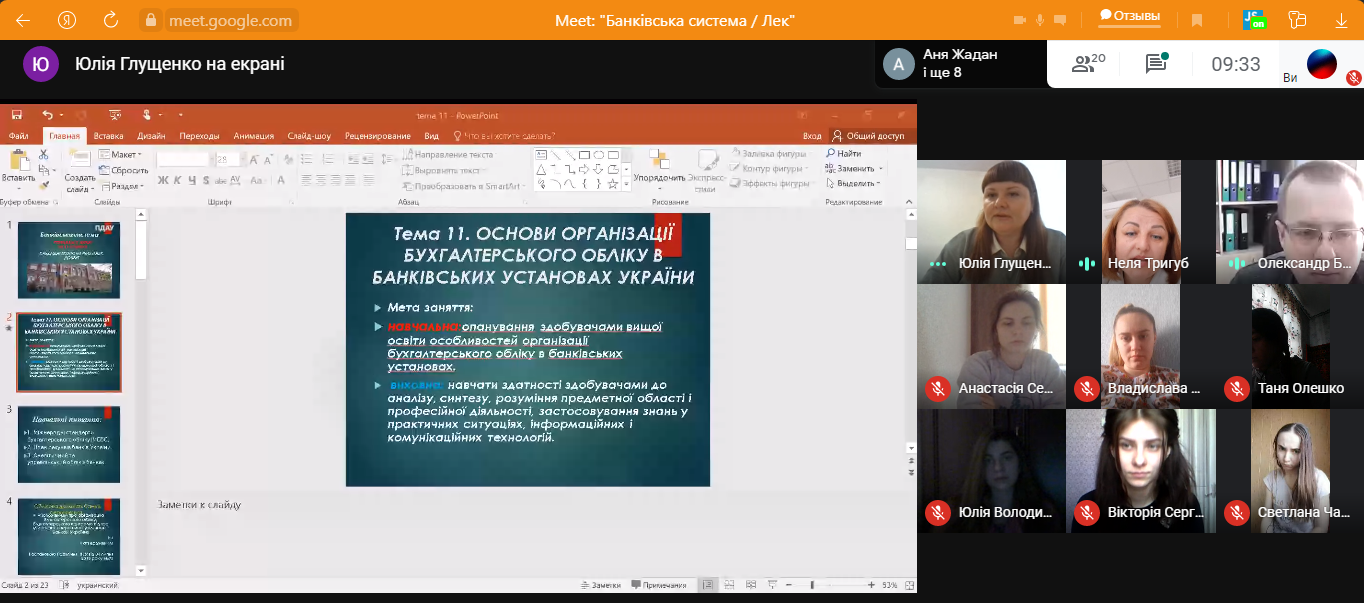Click the Общий доступ share button
The image size is (1364, 603).
click(868, 136)
